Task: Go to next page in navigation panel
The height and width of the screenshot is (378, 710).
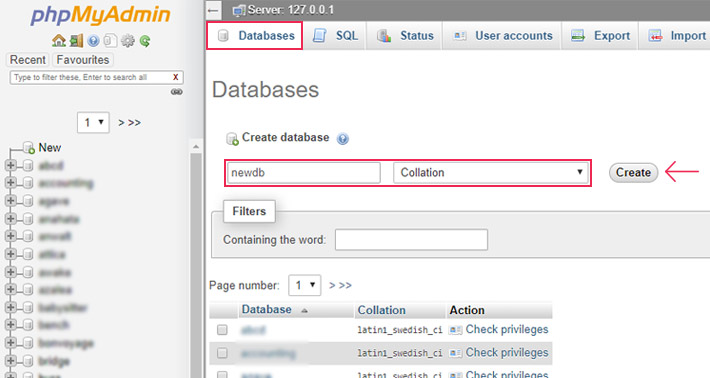Action: point(121,123)
